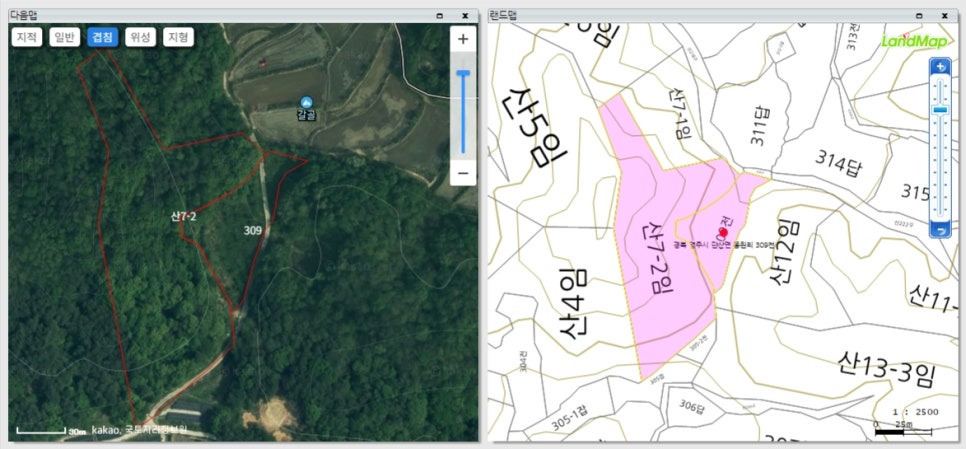Viewport: 966px width, 449px height.
Task: Select the 겹침 overlay mode
Action: 102,37
